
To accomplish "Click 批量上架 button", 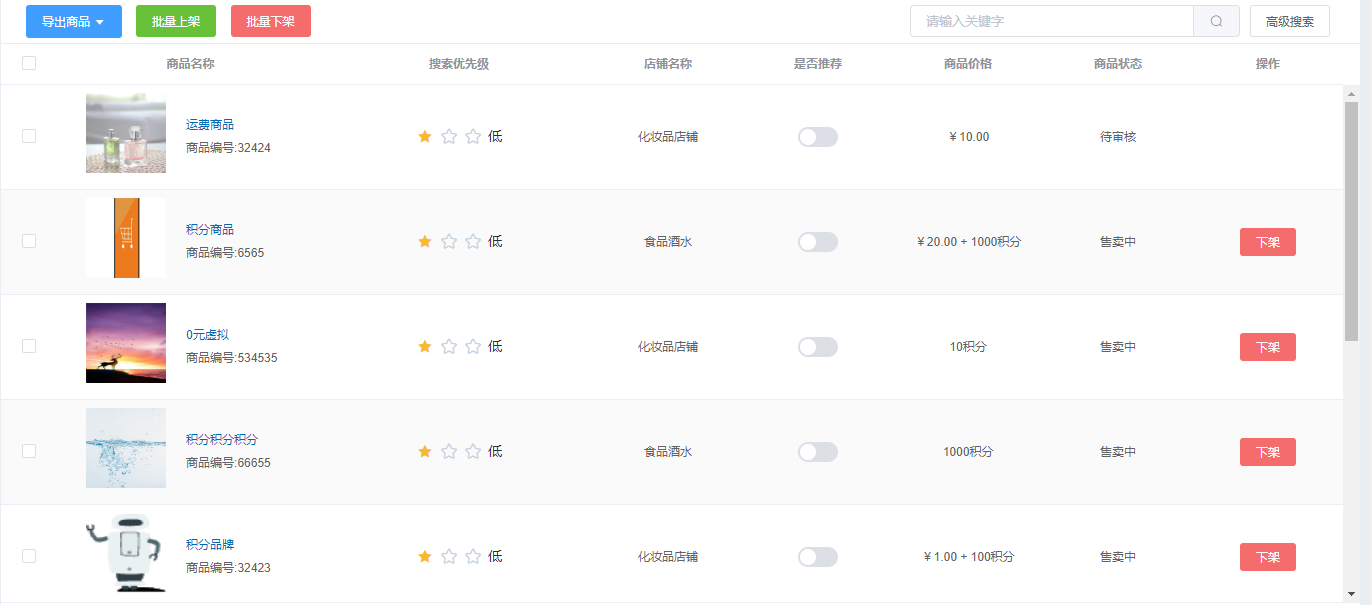I will pos(176,21).
